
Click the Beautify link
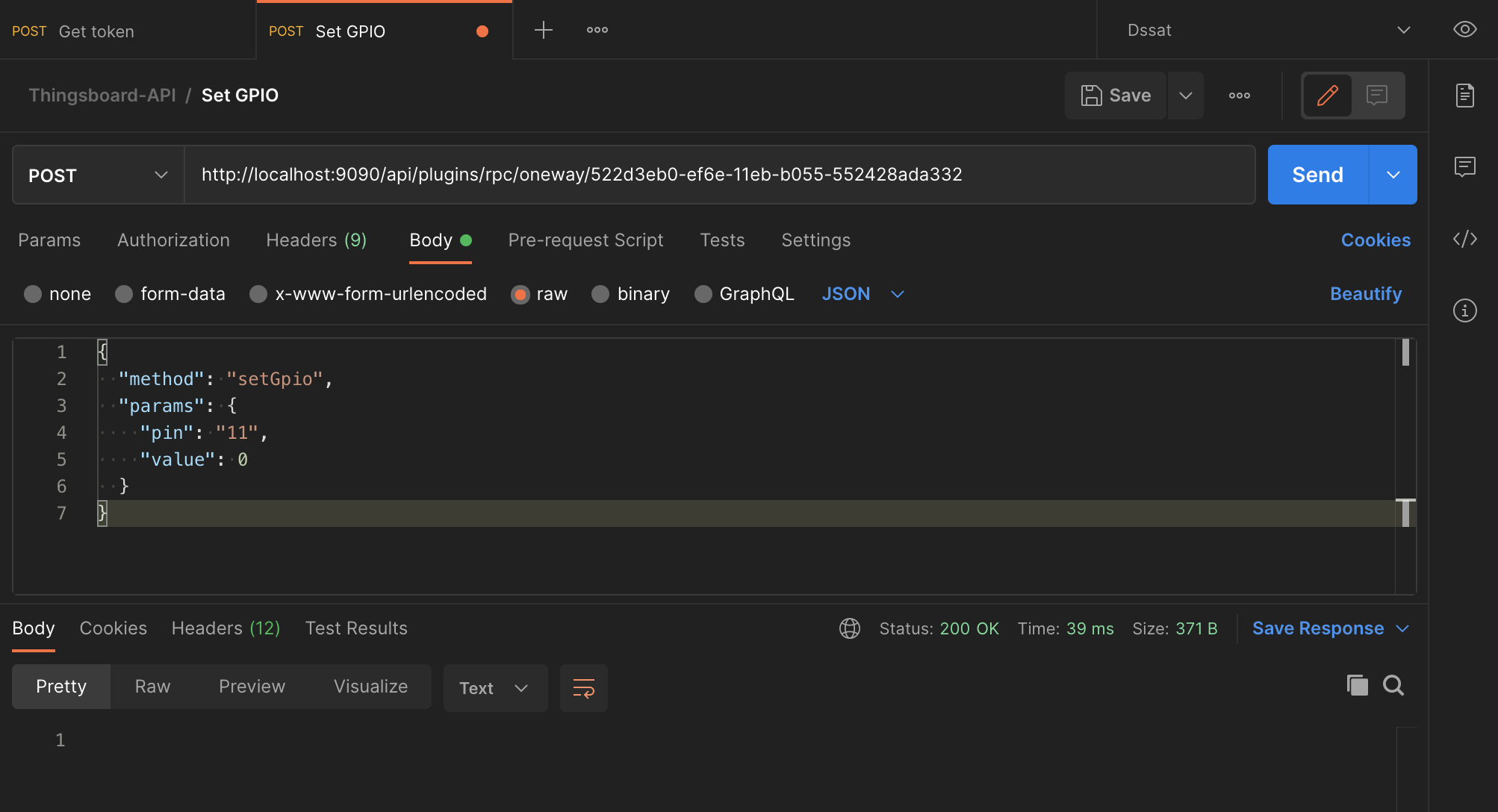tap(1365, 294)
